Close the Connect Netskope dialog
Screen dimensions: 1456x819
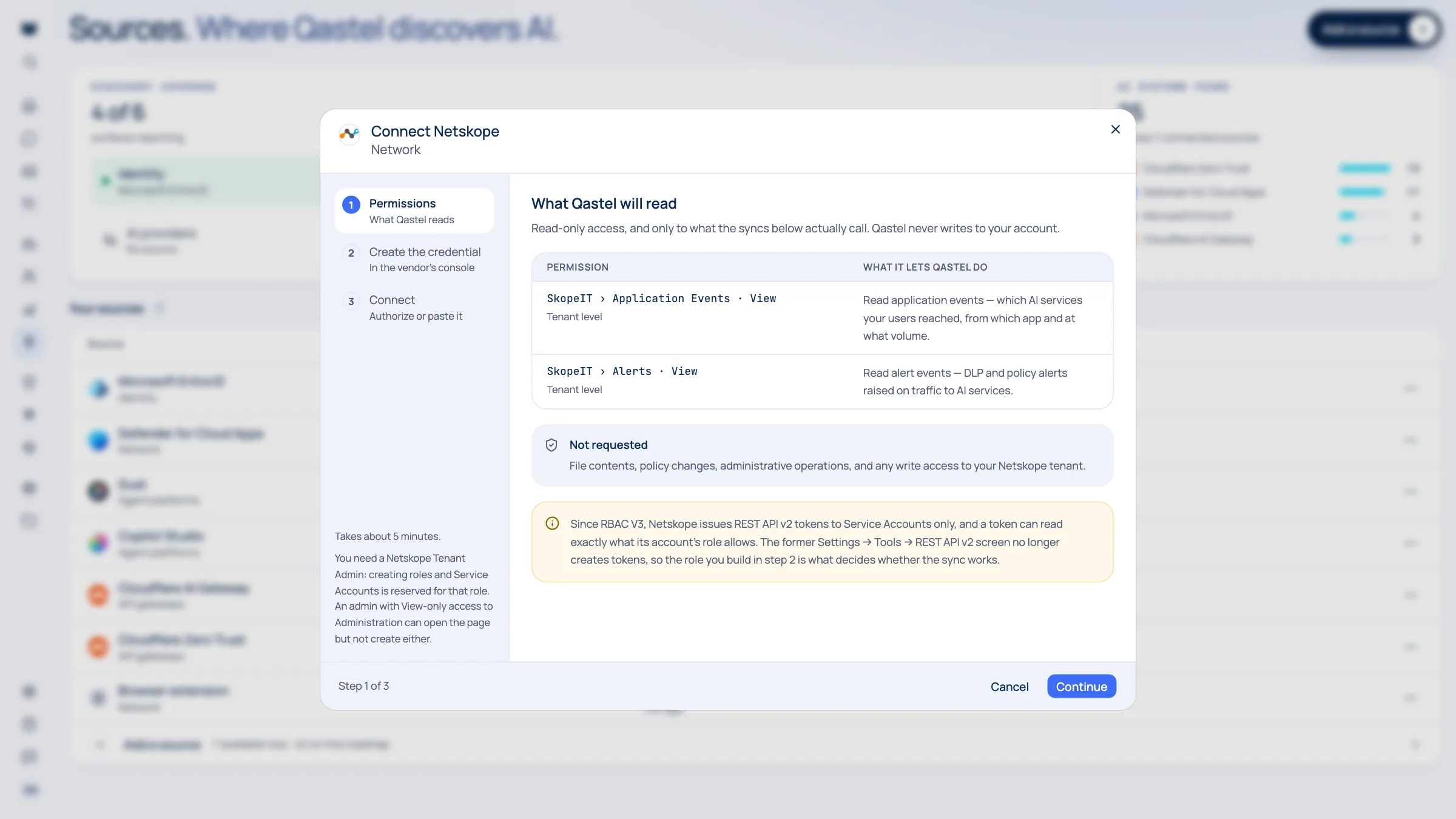1115,129
